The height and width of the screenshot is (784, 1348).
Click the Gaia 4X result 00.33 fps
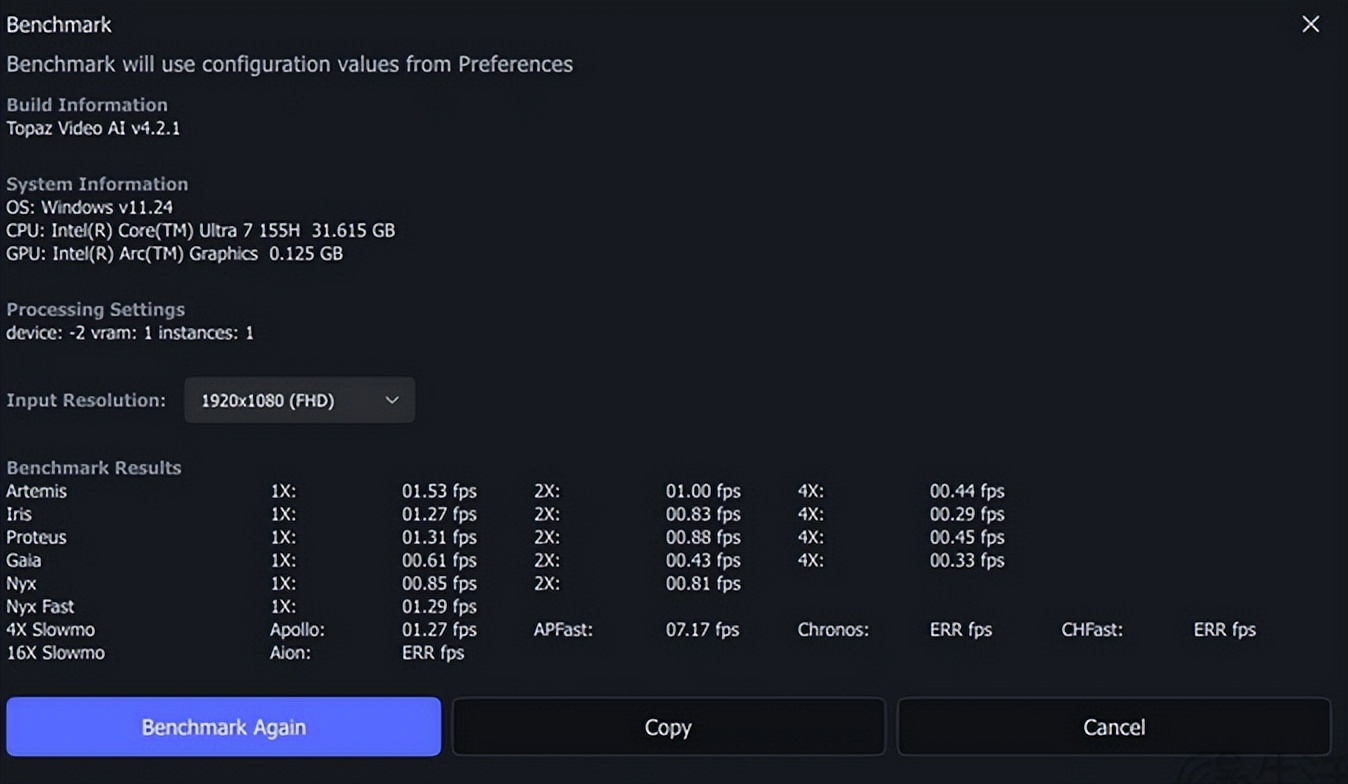(x=966, y=561)
